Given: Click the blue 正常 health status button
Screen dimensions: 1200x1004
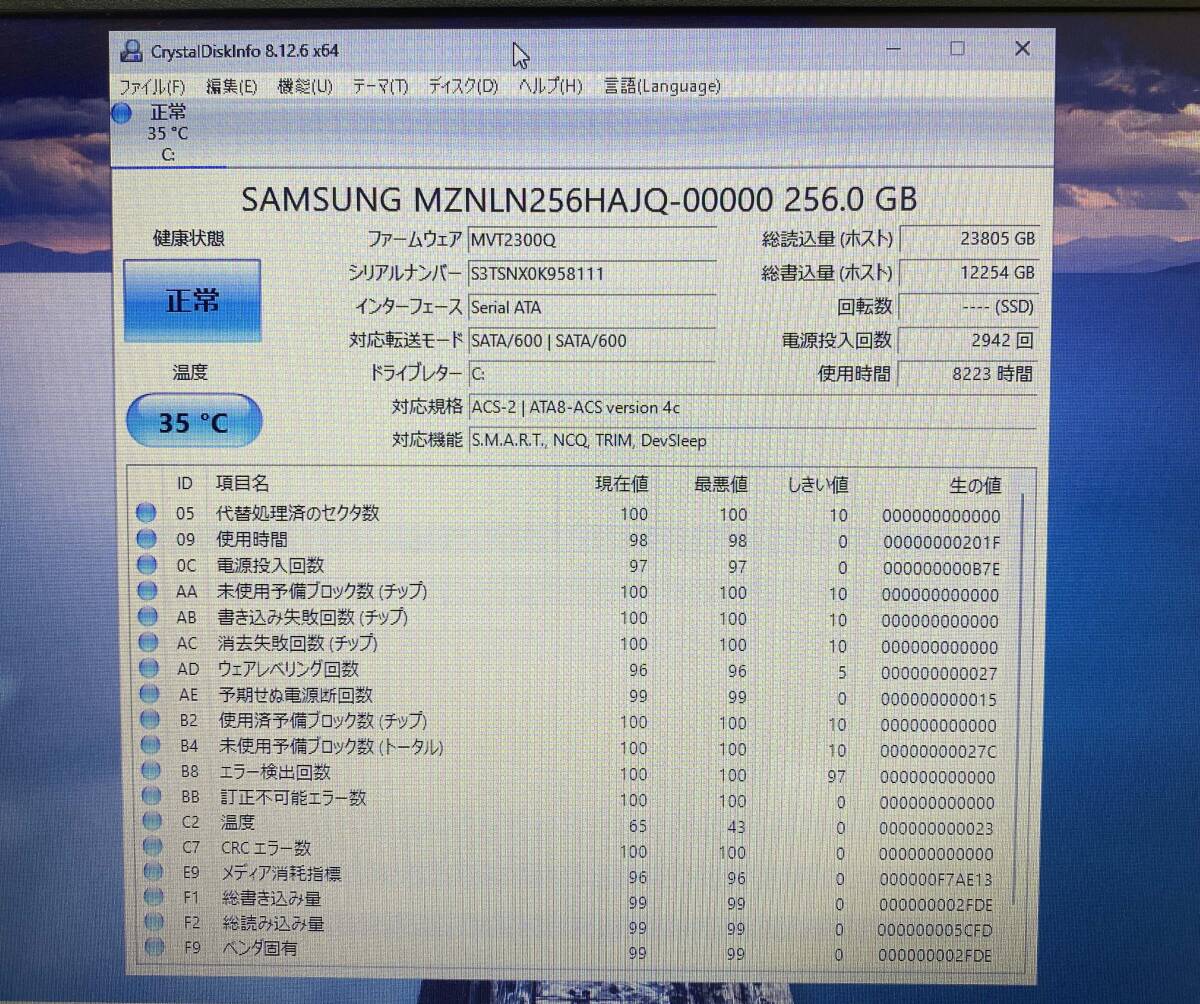Looking at the screenshot, I should (x=192, y=299).
